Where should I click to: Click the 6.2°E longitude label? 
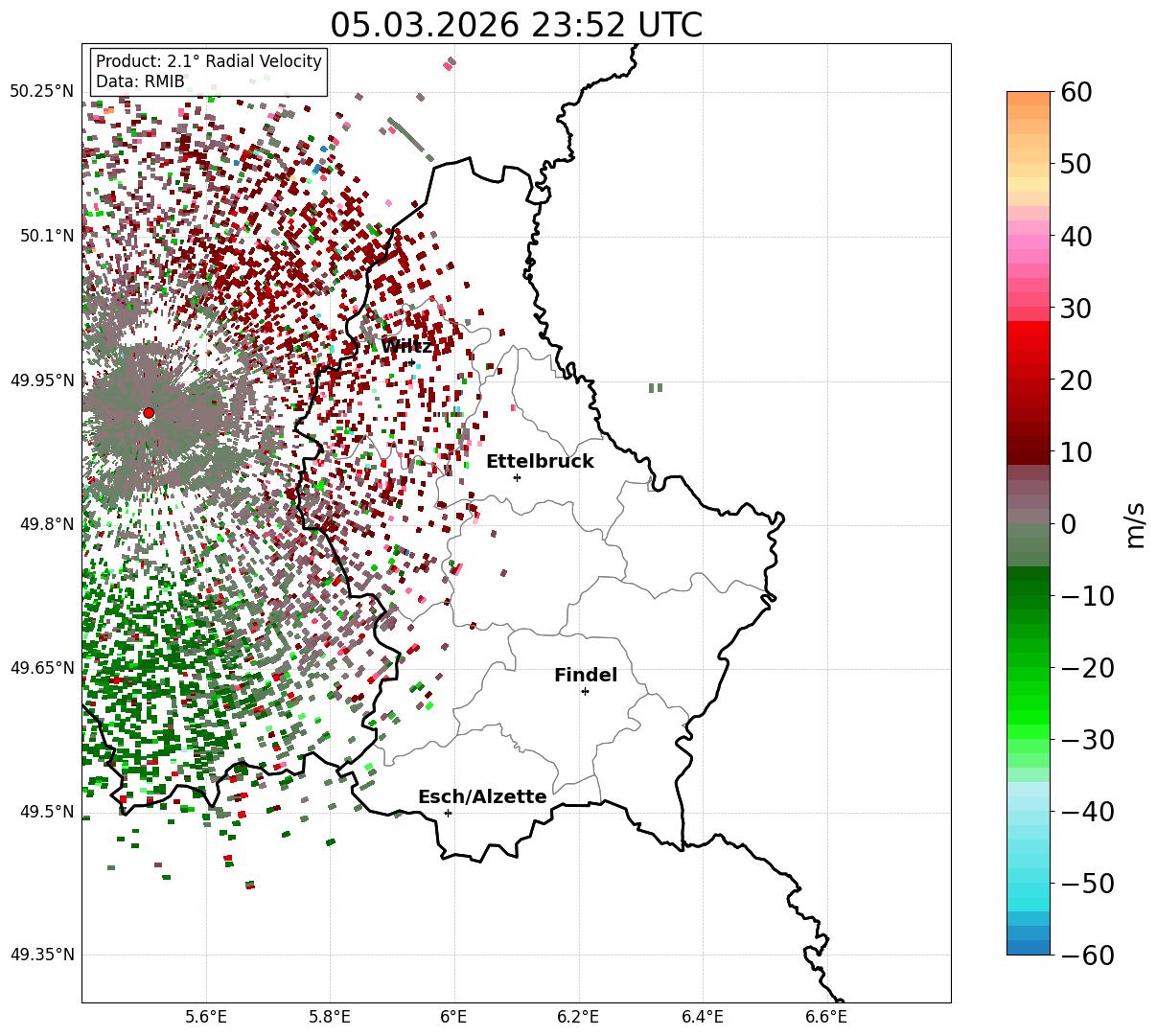tap(579, 1017)
